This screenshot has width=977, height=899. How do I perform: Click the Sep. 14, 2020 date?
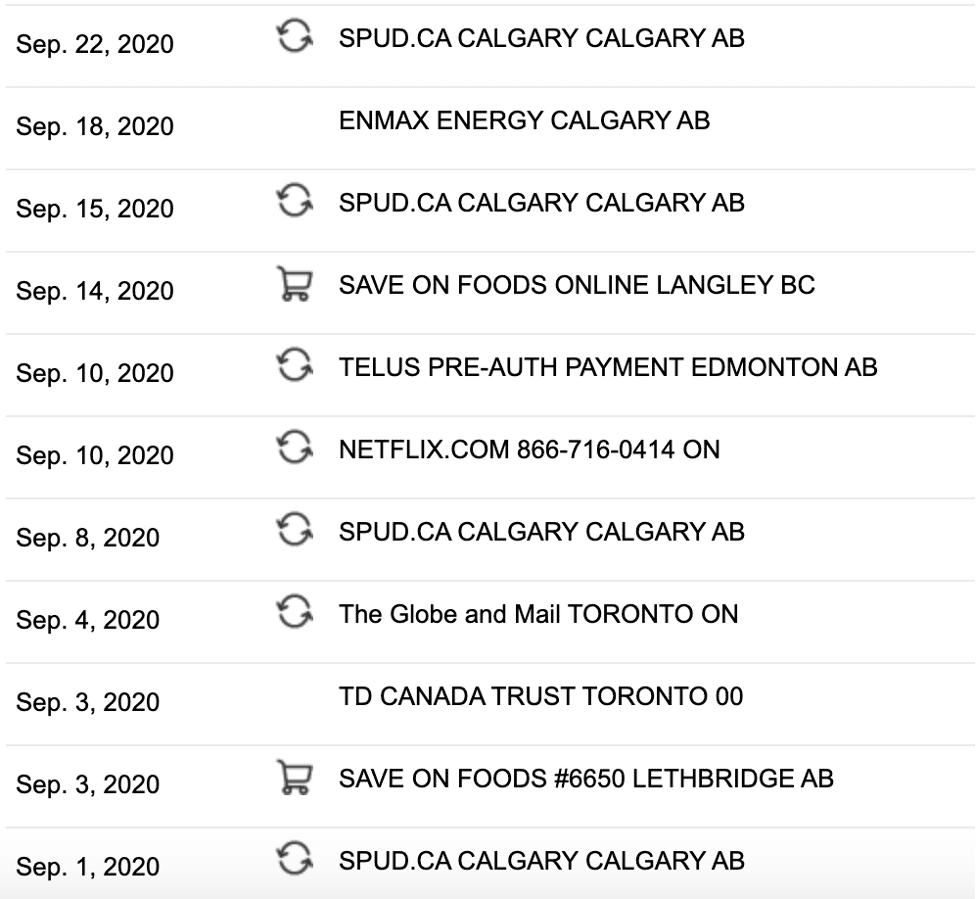coord(95,291)
